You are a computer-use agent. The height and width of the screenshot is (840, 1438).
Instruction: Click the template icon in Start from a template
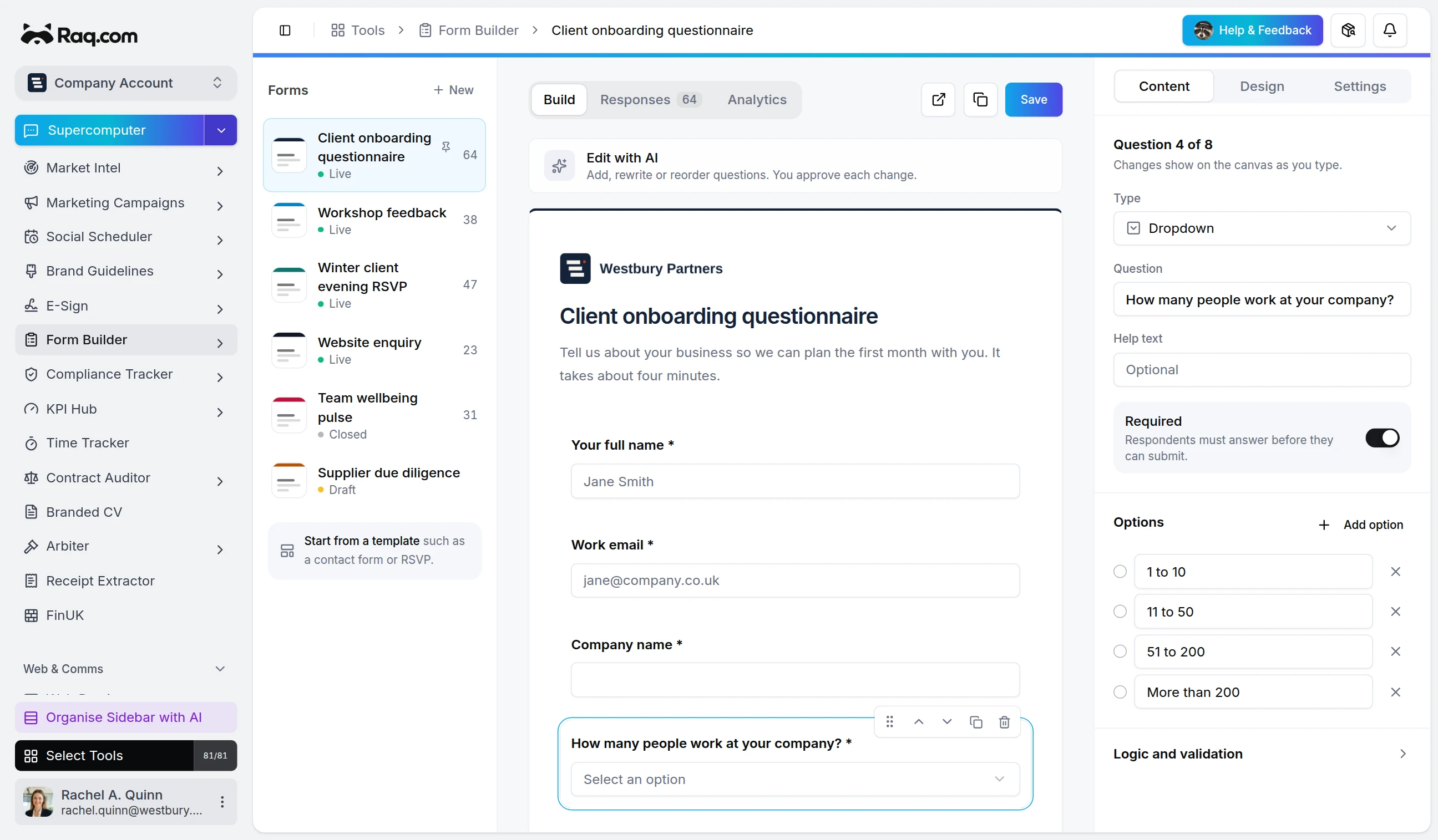[287, 551]
